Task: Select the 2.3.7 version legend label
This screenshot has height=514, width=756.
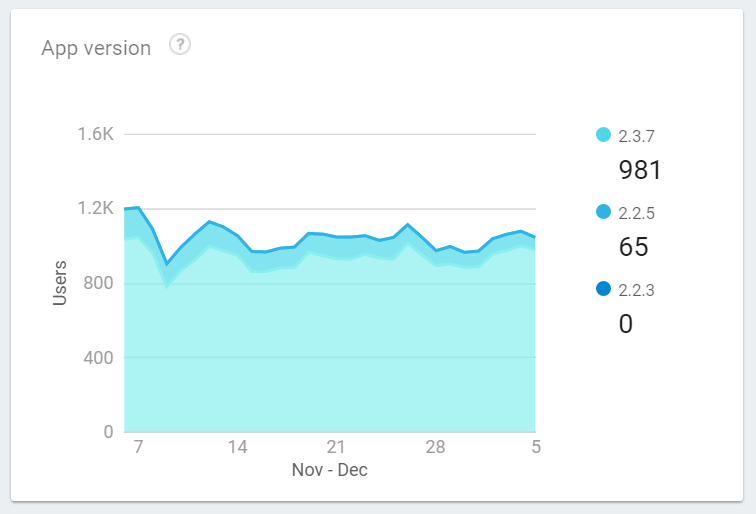Action: point(637,136)
